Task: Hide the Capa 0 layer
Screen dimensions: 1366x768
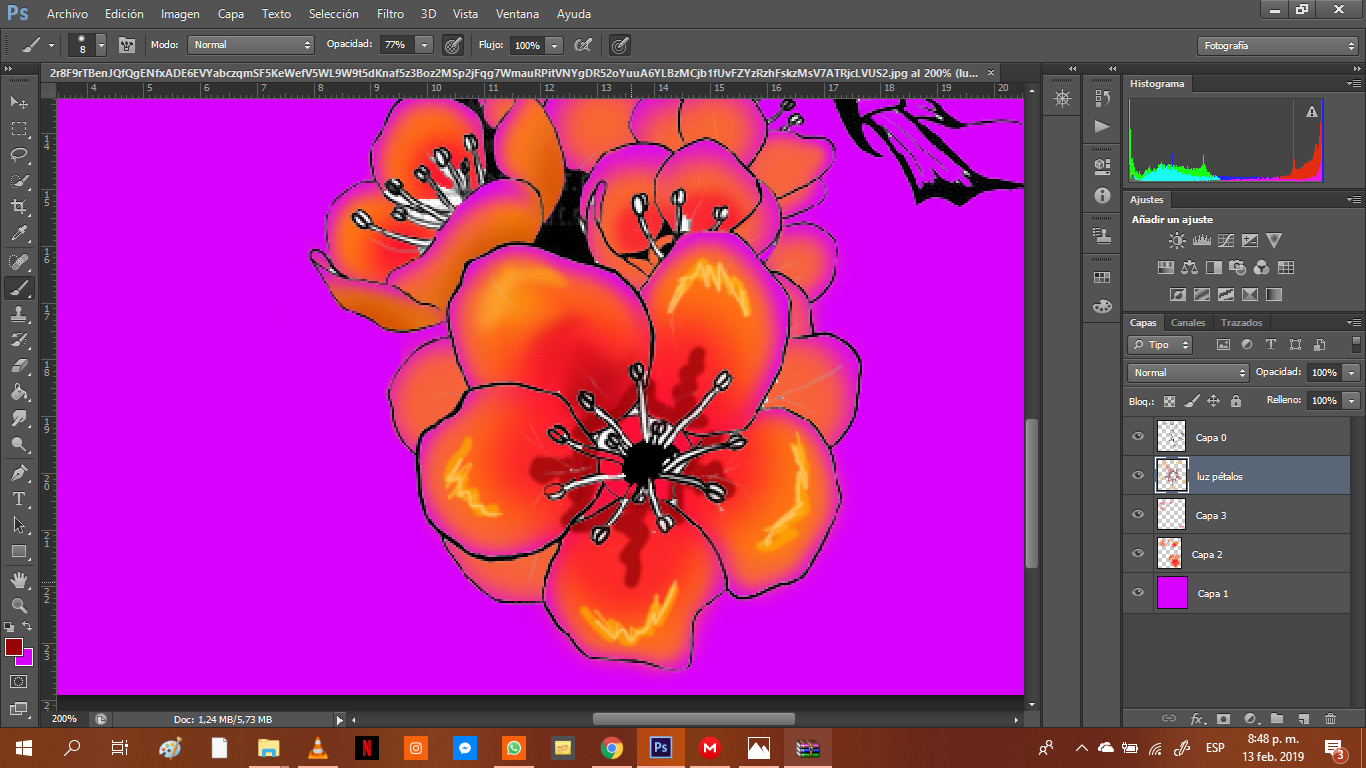Action: (1137, 437)
